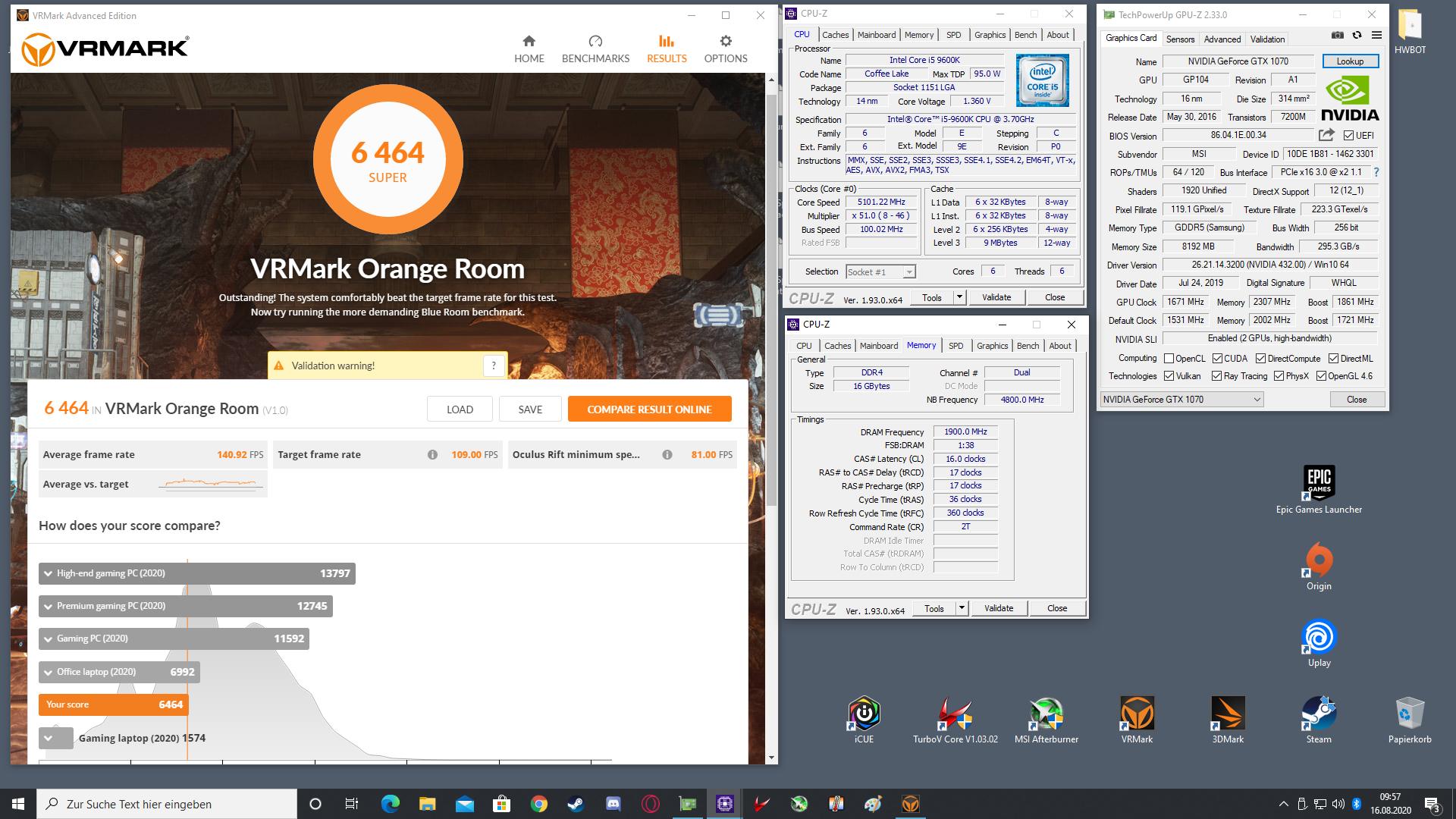
Task: Toggle OpenCL checkbox
Action: [x=1169, y=359]
